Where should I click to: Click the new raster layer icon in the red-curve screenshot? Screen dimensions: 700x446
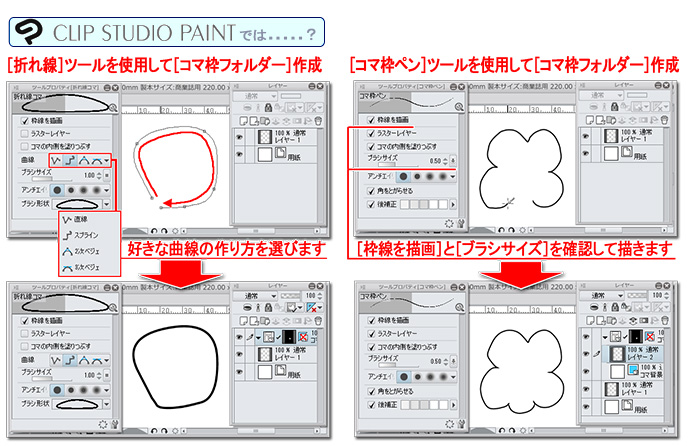click(x=244, y=121)
